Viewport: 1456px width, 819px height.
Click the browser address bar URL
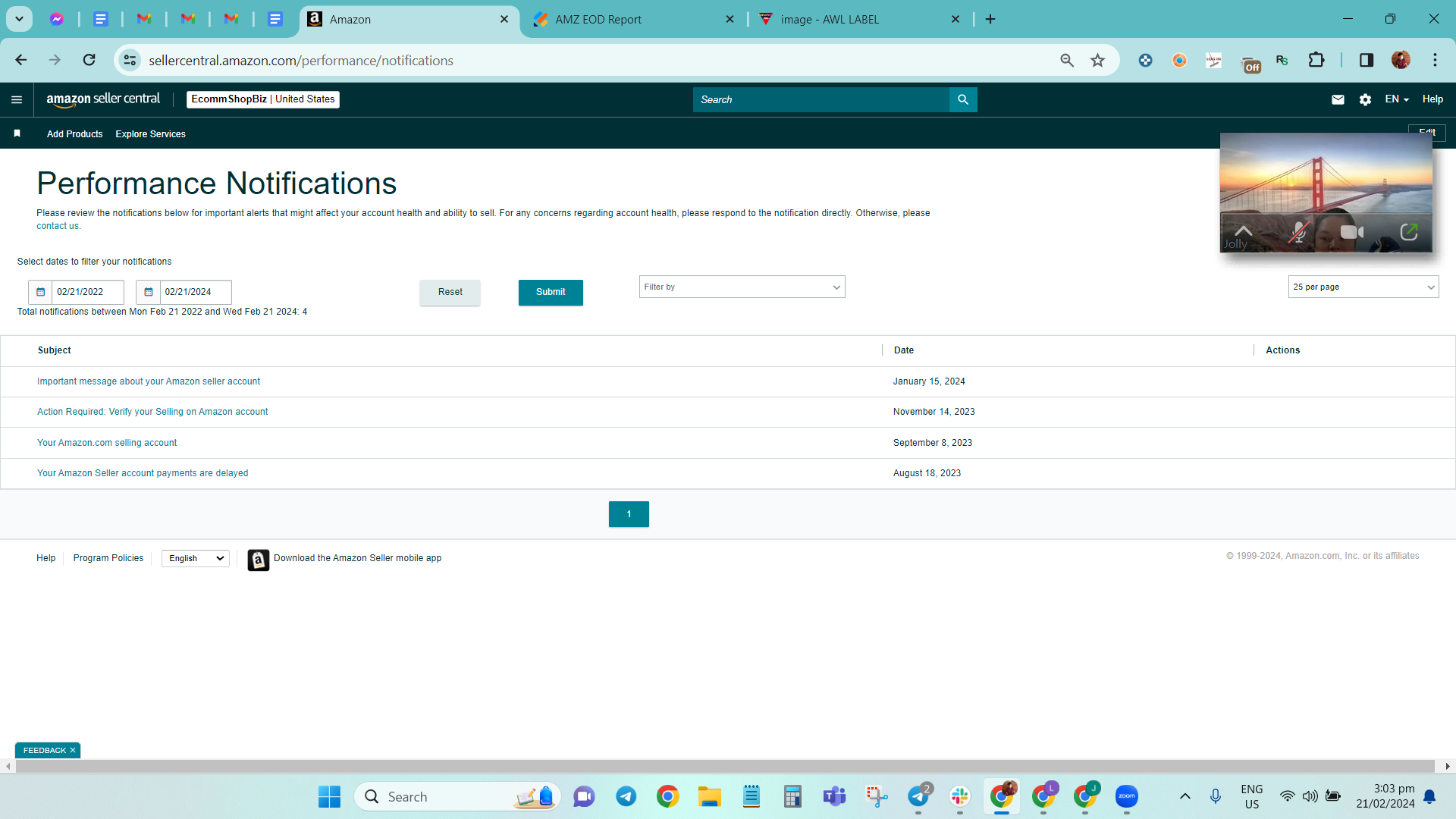[301, 61]
